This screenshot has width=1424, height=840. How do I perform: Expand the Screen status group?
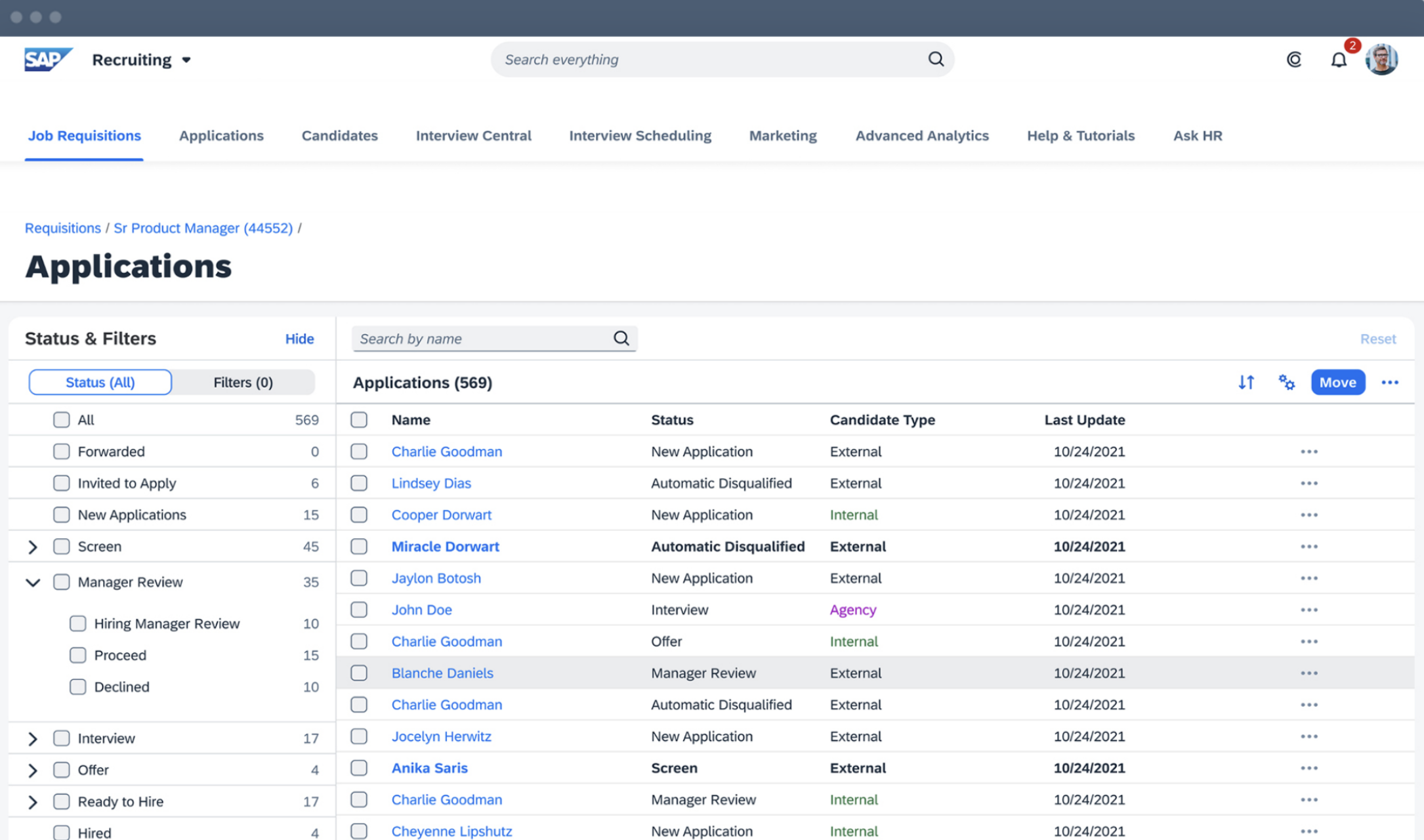[x=33, y=547]
